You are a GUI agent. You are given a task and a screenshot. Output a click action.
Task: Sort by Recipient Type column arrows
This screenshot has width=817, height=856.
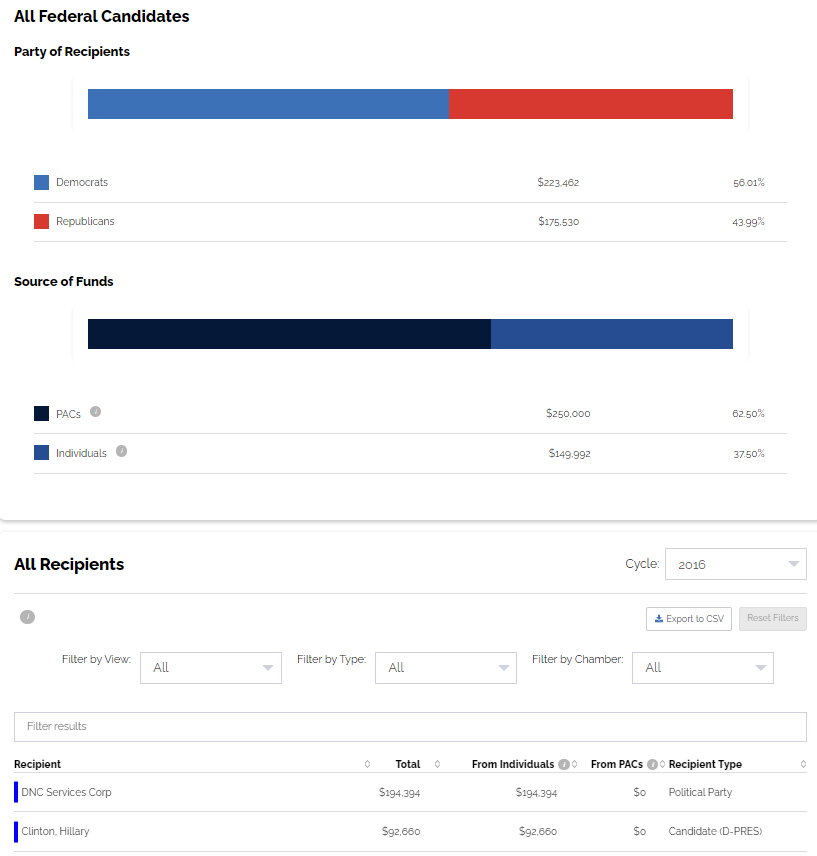point(803,765)
